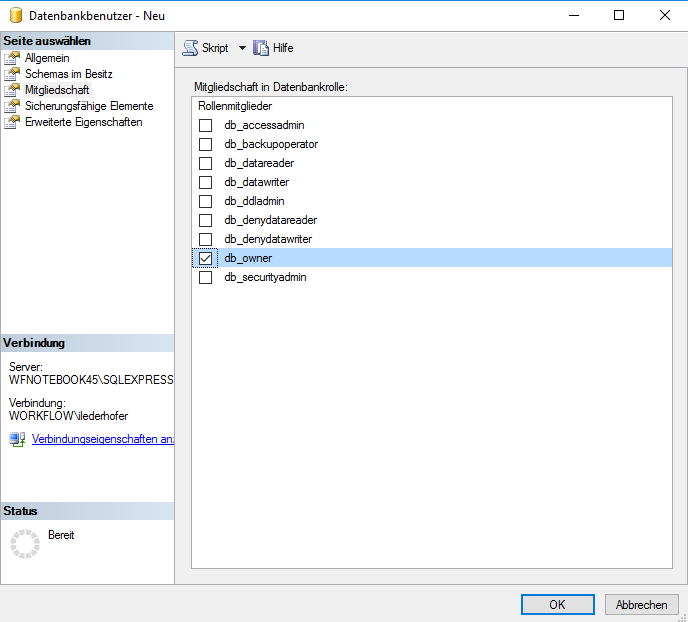Viewport: 688px width, 622px height.
Task: Select the Allgemein page icon
Action: (x=12, y=58)
